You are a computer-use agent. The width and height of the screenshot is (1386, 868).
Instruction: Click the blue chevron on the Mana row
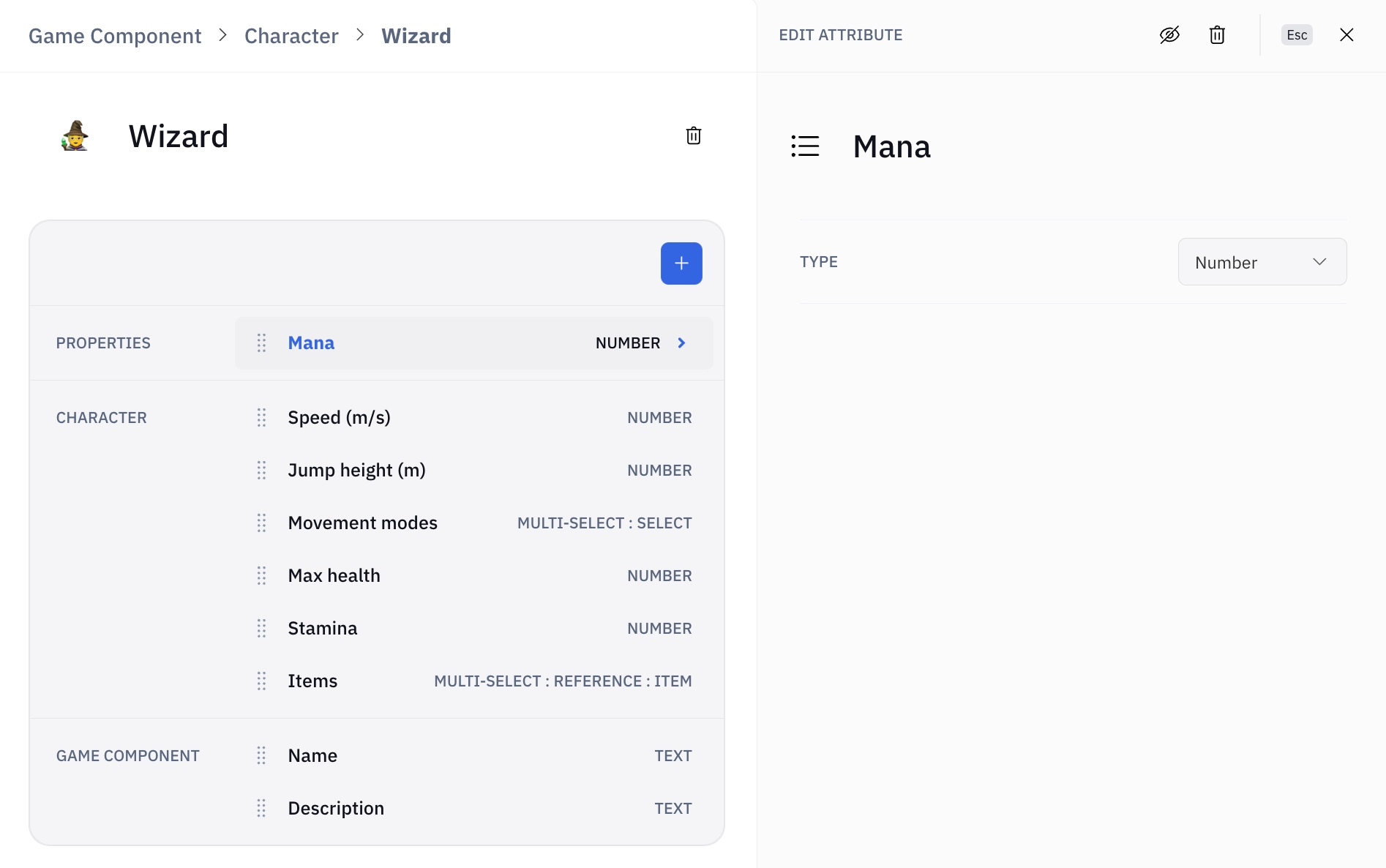coord(681,343)
